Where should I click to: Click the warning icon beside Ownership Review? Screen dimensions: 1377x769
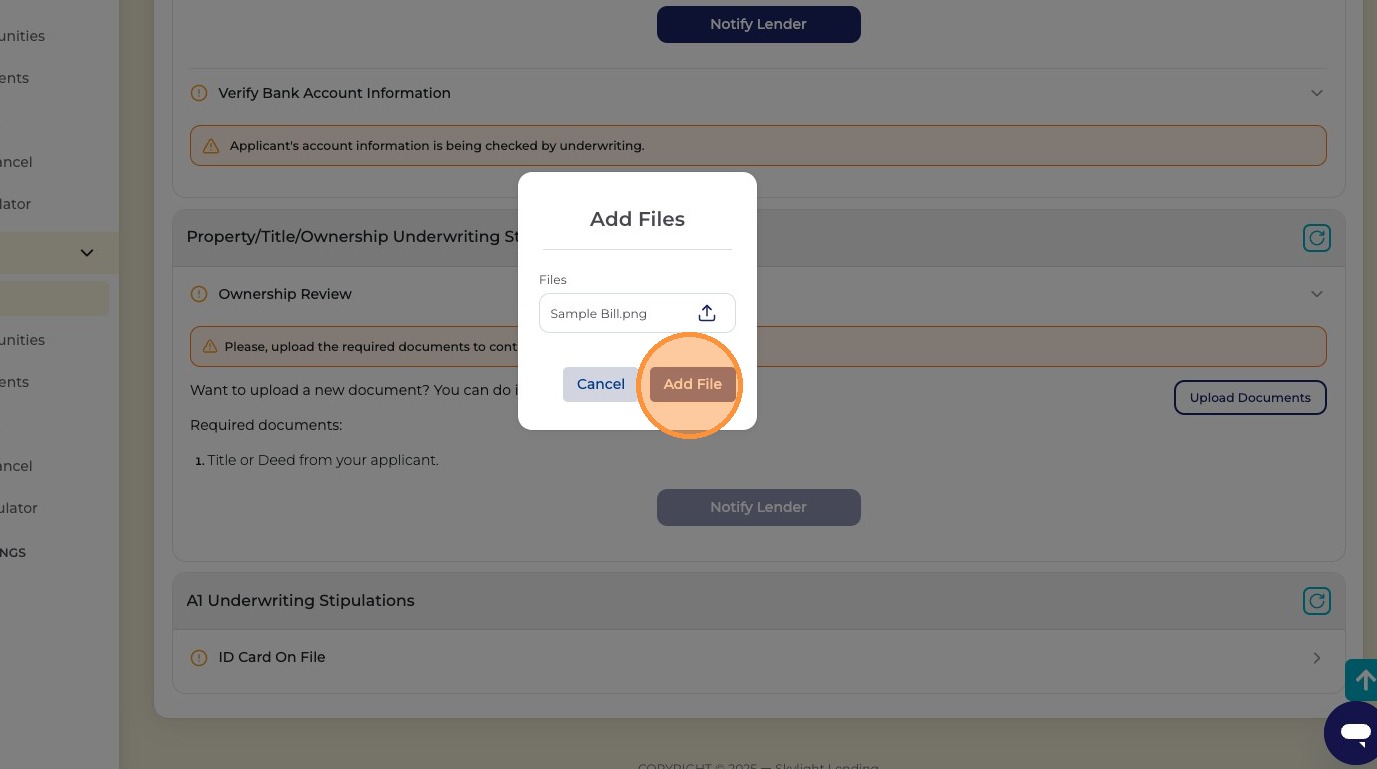point(198,294)
